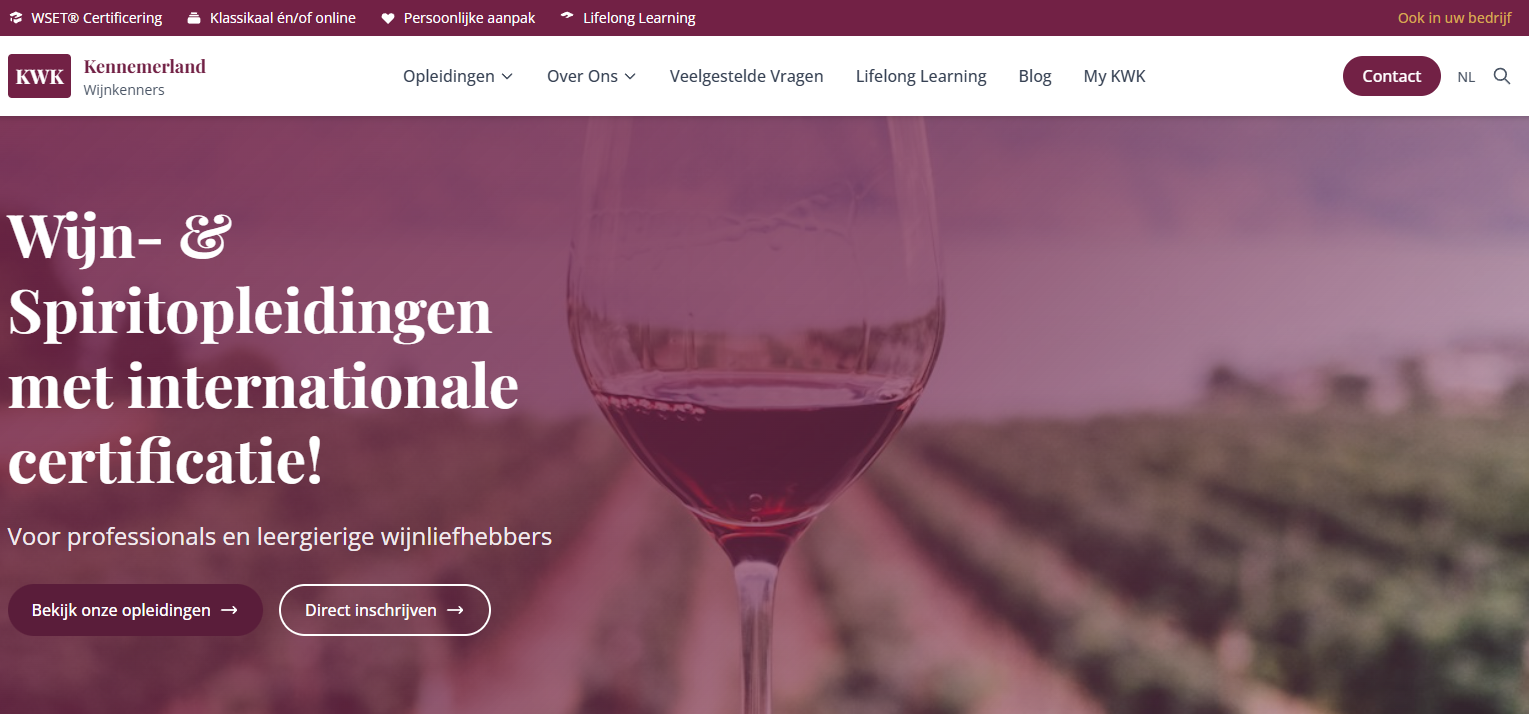Screen dimensions: 1529x714
Task: Click the KWK logo badge
Action: (39, 76)
